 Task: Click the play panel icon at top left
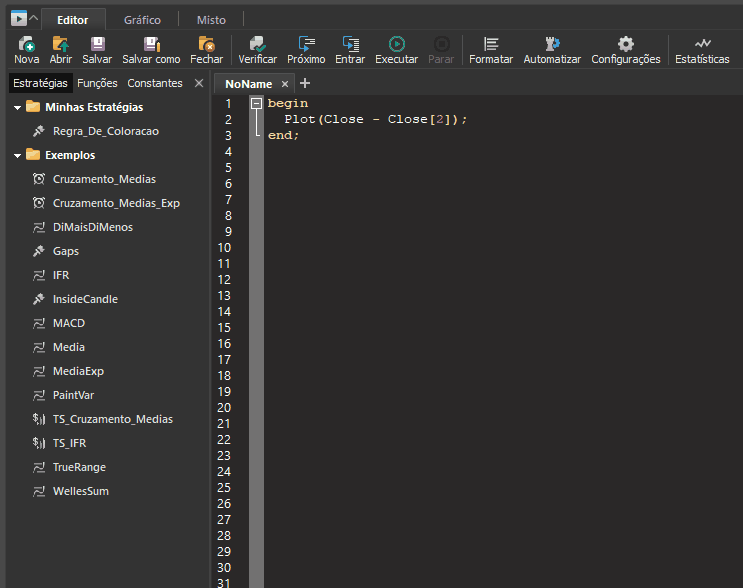click(x=18, y=19)
